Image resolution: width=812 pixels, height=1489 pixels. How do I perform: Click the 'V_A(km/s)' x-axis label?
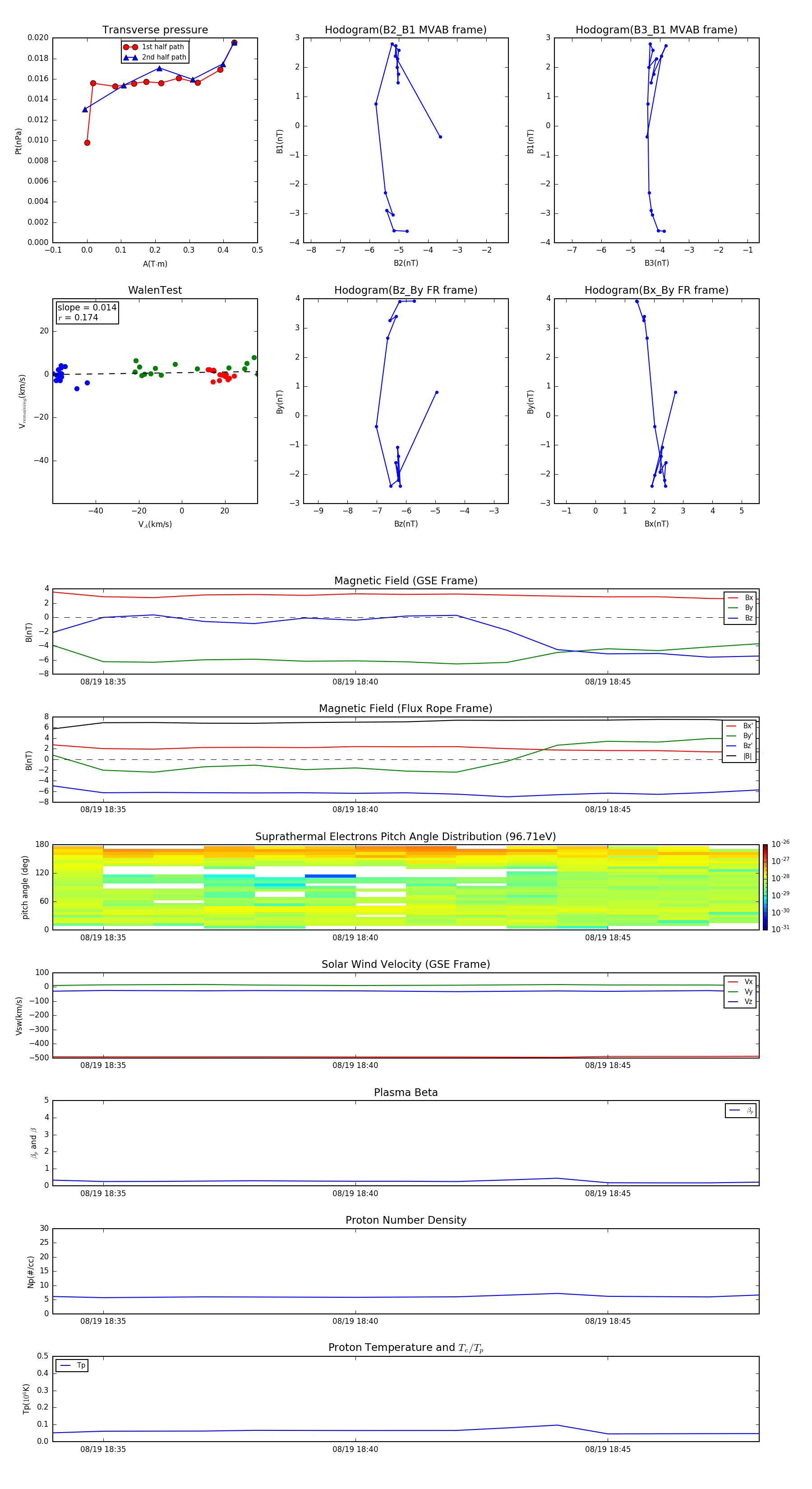pos(155,524)
